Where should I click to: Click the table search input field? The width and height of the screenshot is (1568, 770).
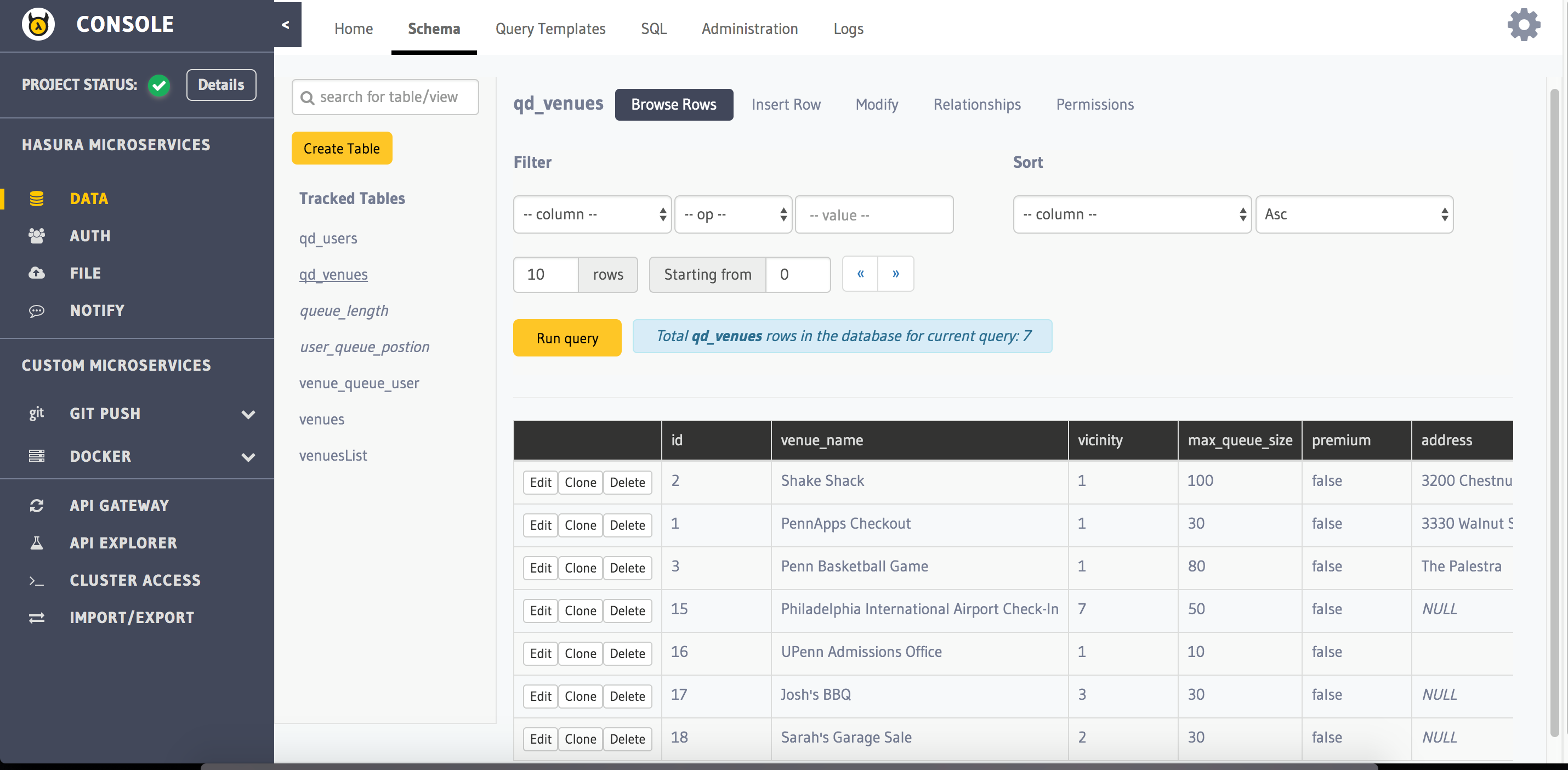390,98
